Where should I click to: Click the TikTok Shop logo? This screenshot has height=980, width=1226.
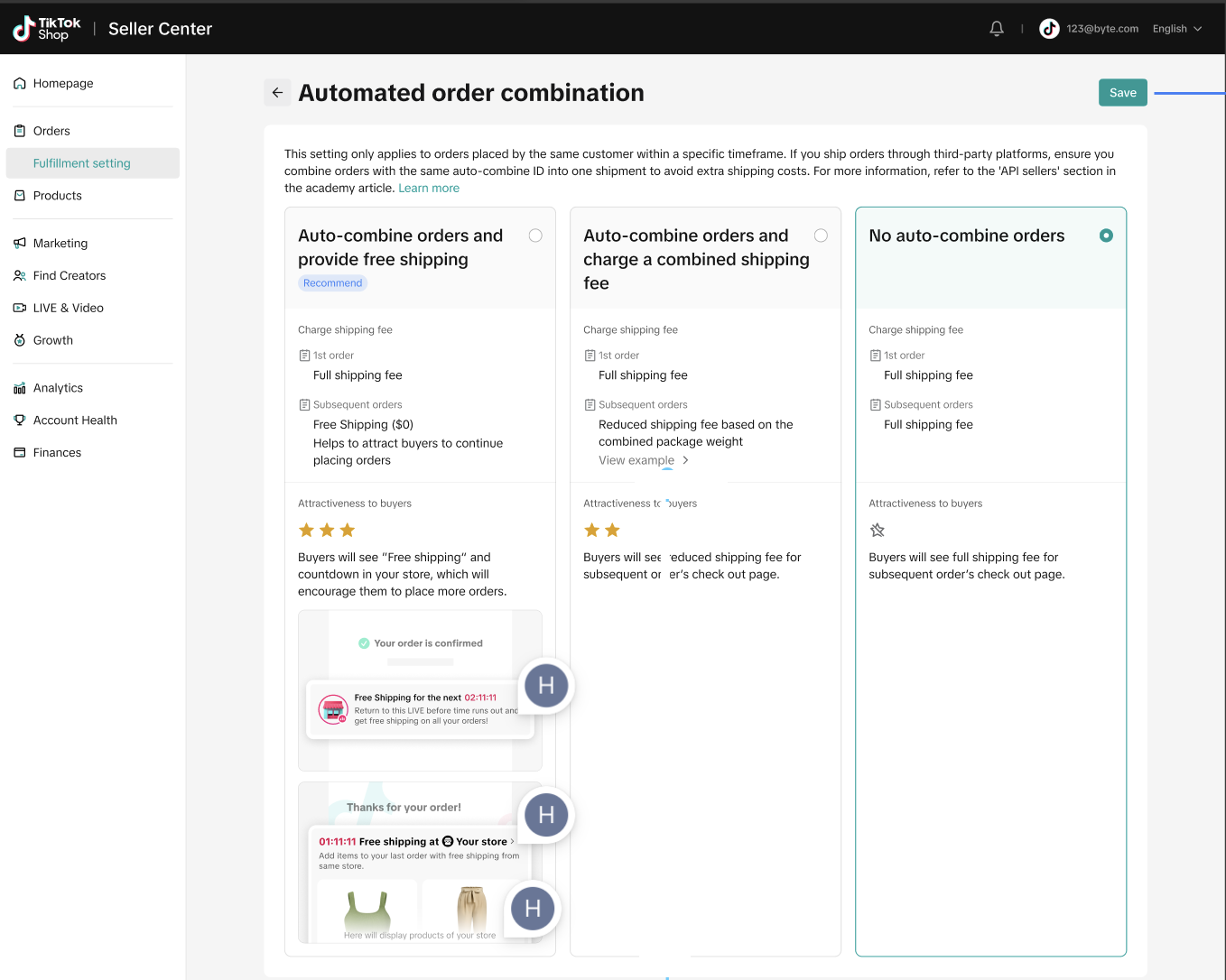(47, 29)
